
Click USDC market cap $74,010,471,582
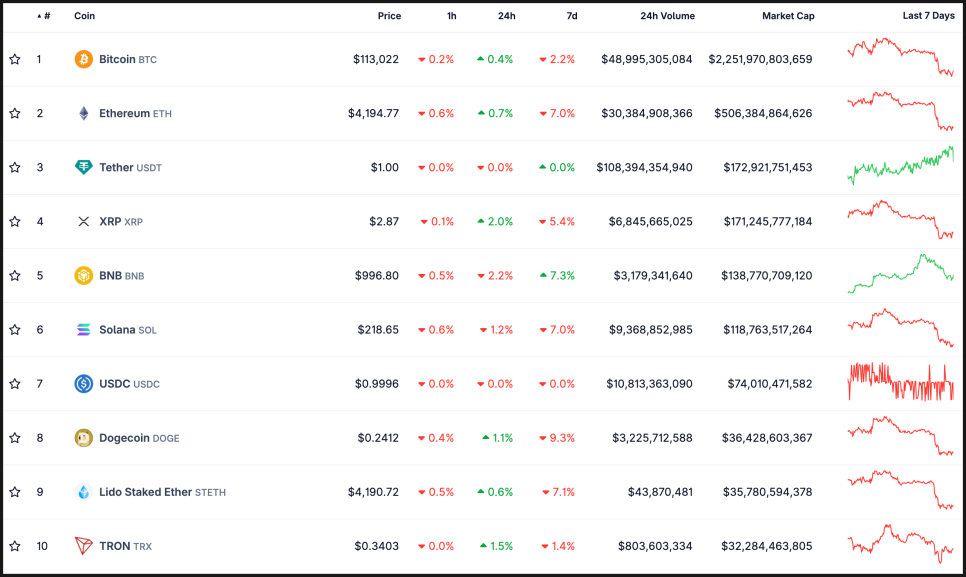click(x=770, y=384)
